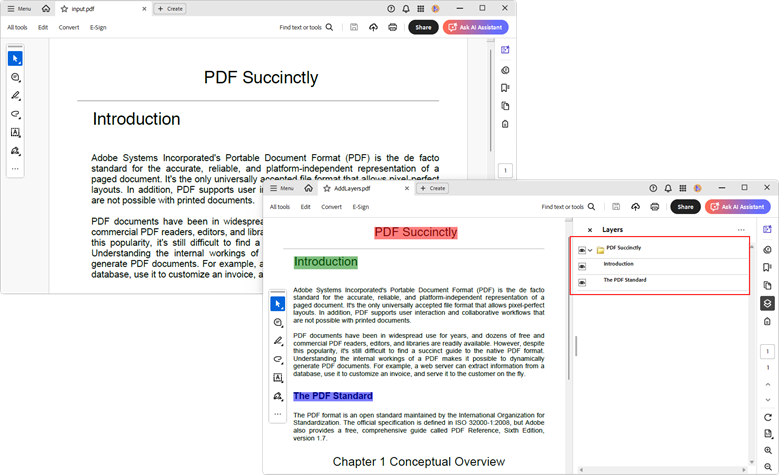Choose the Highlight pen tool in AddLayers window
Image resolution: width=779 pixels, height=475 pixels.
(278, 341)
